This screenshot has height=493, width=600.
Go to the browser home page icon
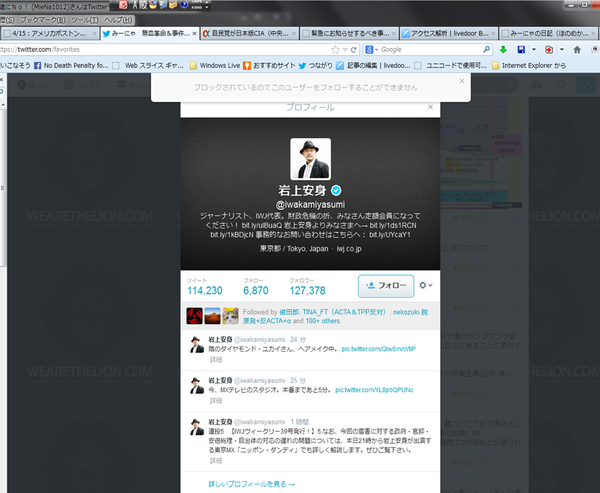tap(577, 49)
